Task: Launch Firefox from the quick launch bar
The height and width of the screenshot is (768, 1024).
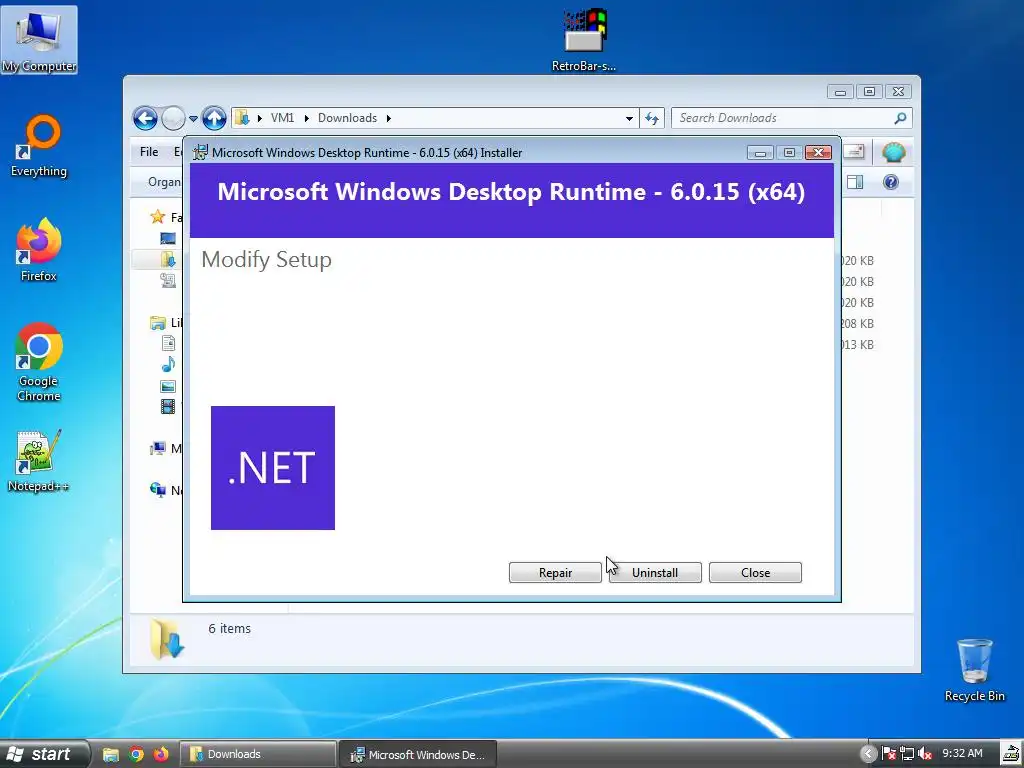Action: (161, 755)
